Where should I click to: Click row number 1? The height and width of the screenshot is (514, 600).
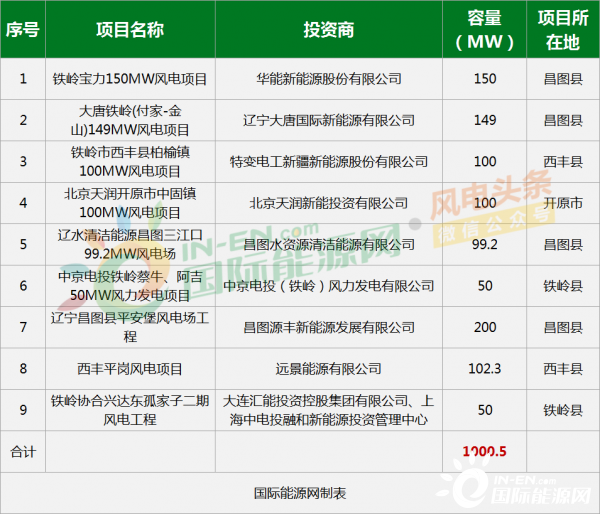pos(23,79)
